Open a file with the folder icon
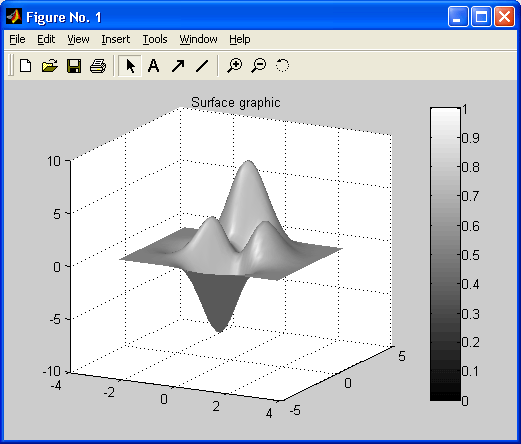The width and height of the screenshot is (521, 444). click(50, 66)
